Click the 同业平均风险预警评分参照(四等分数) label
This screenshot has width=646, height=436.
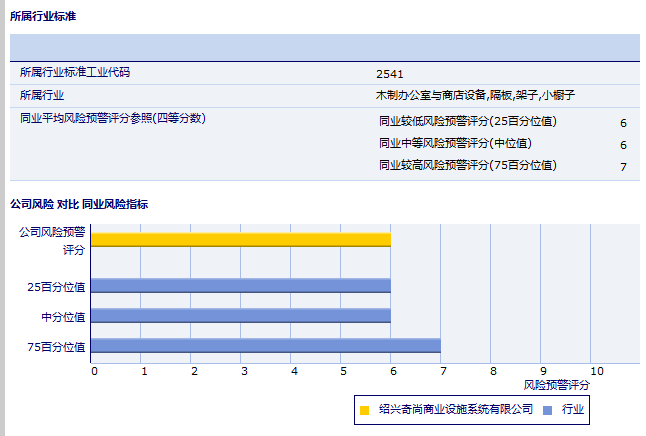click(x=113, y=118)
